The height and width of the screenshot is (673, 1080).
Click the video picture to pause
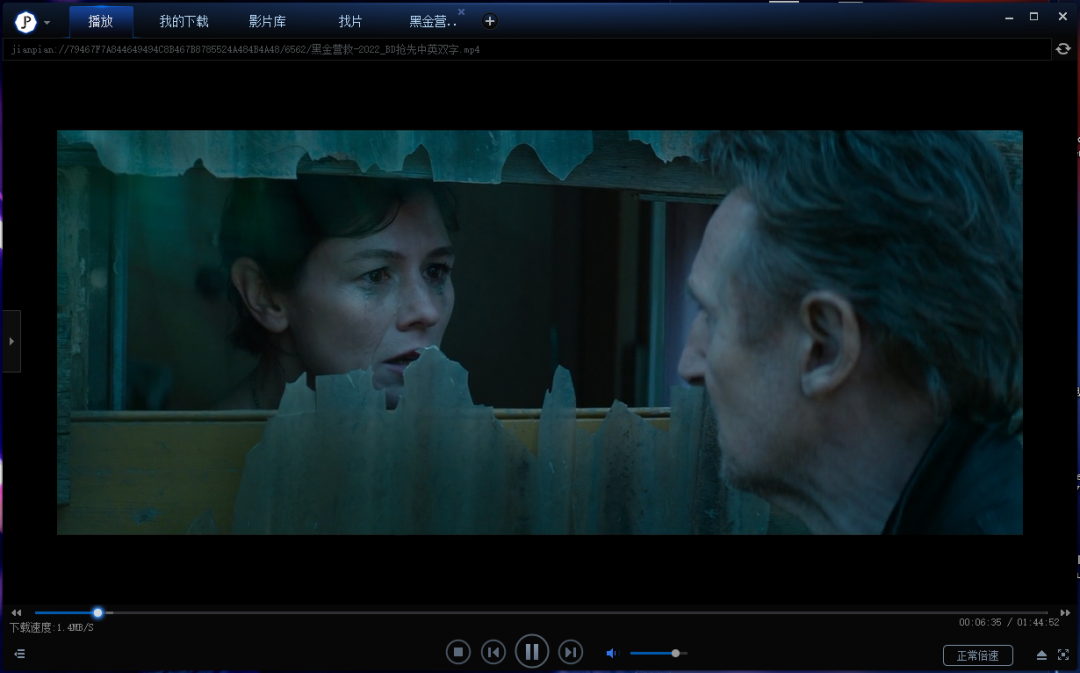(540, 332)
